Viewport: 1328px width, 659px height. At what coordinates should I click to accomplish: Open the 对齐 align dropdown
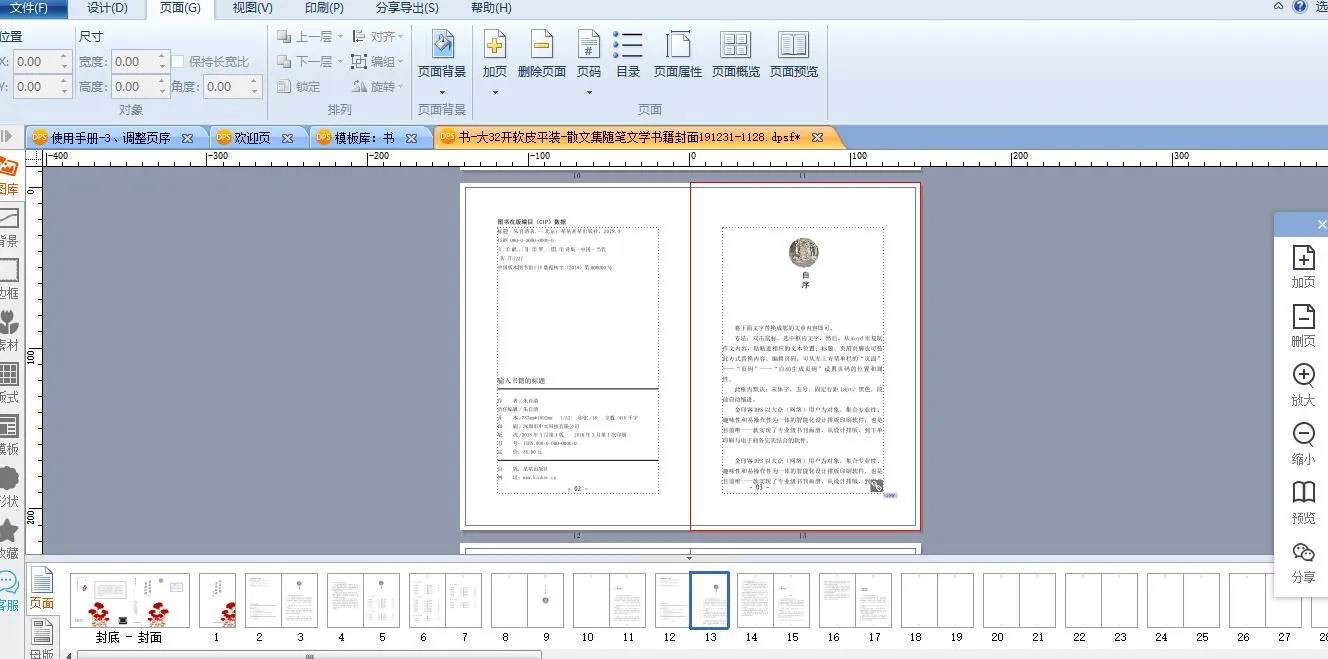[x=400, y=36]
